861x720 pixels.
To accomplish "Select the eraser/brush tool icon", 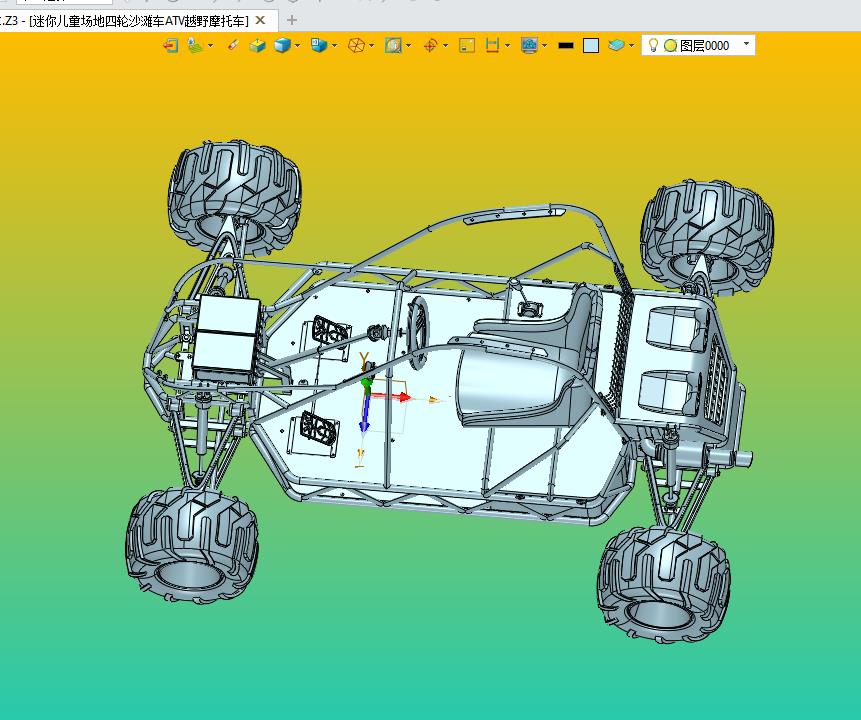I will pyautogui.click(x=233, y=45).
